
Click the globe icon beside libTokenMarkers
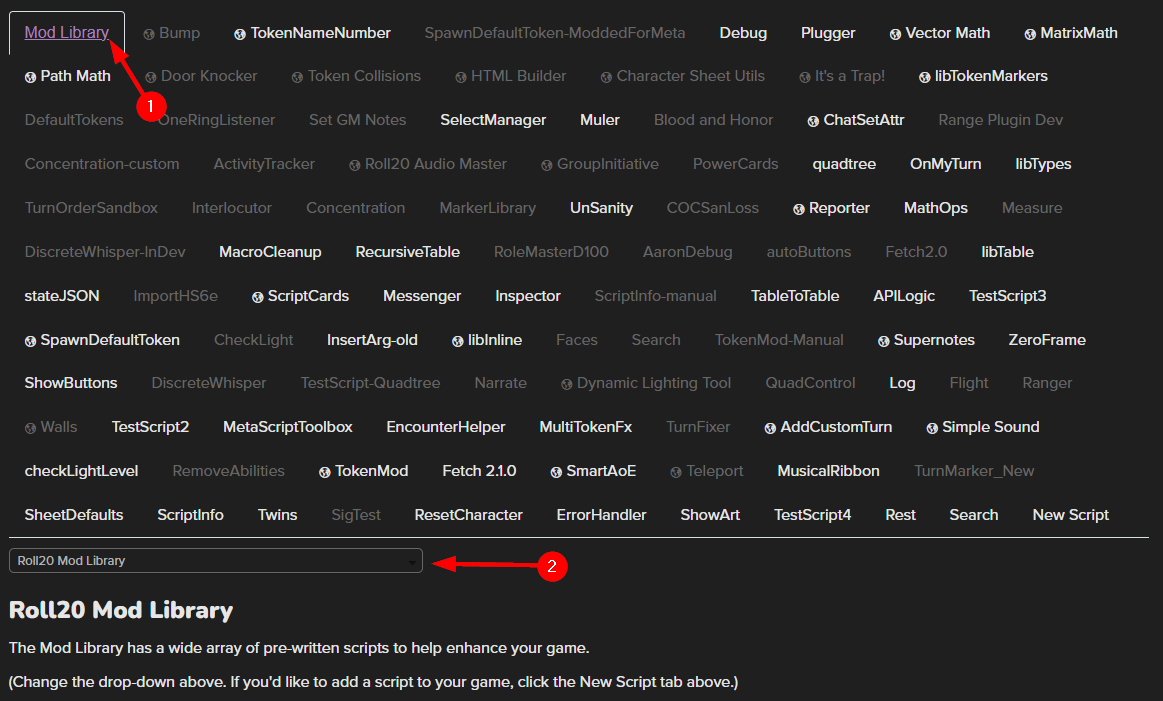(x=924, y=77)
